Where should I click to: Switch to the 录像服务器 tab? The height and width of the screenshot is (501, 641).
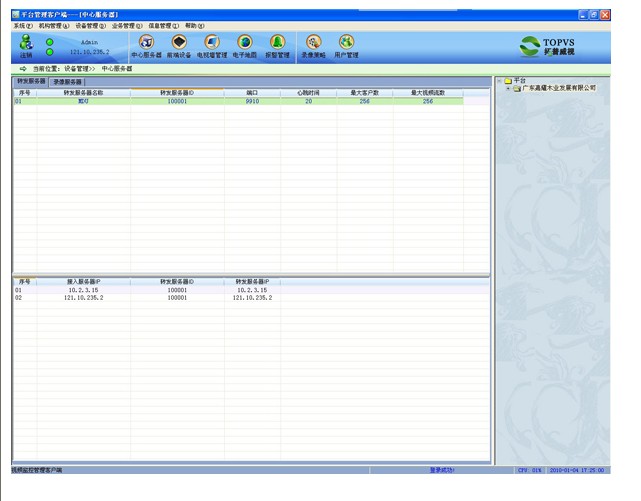68,82
